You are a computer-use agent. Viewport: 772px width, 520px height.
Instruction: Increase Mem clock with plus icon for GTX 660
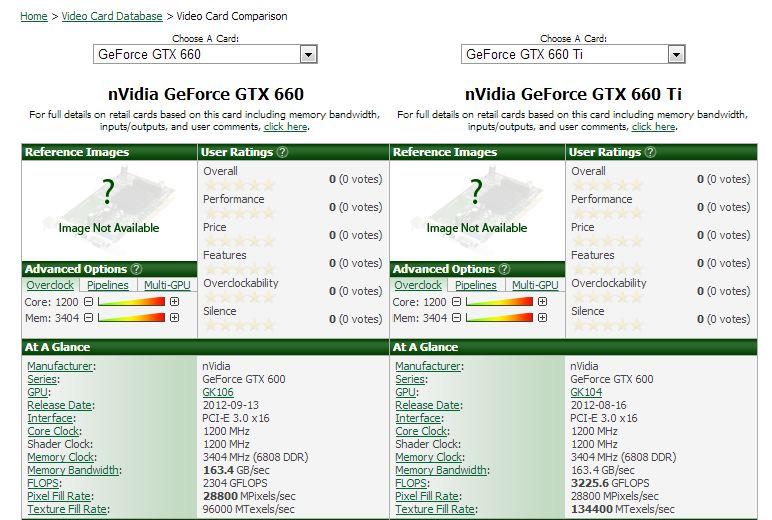(x=174, y=318)
